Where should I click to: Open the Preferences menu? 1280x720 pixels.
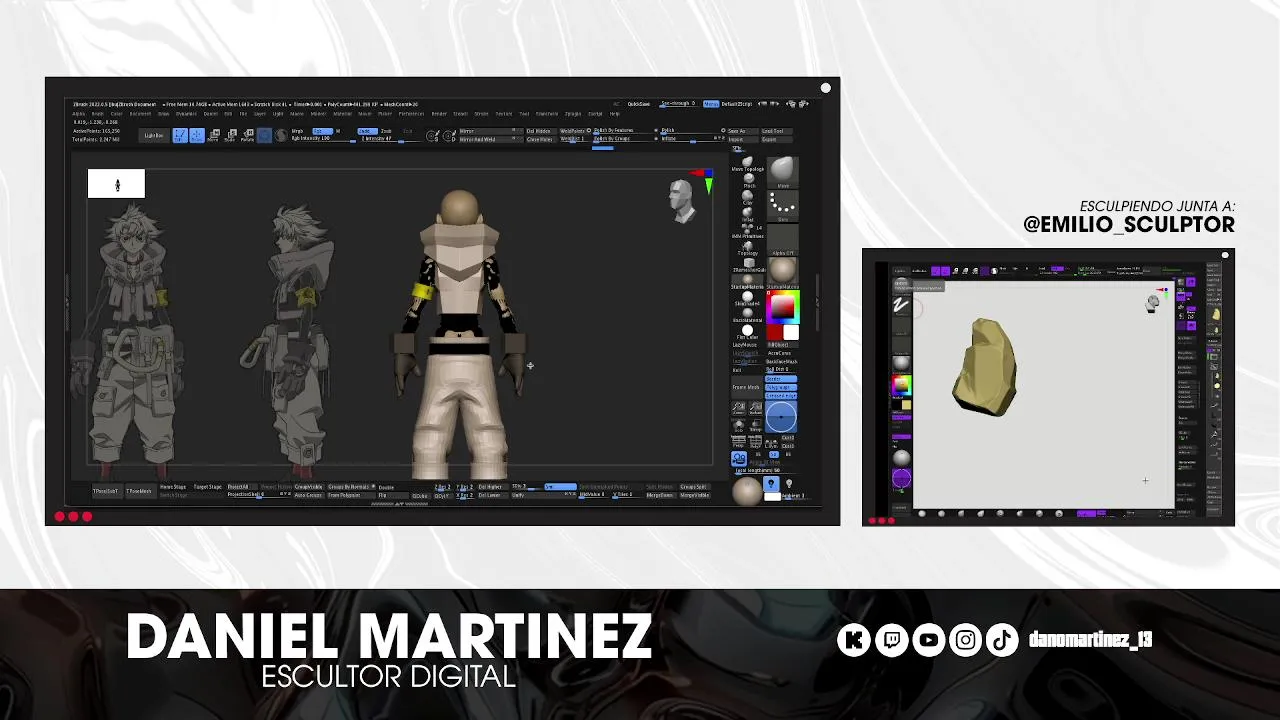(x=411, y=114)
